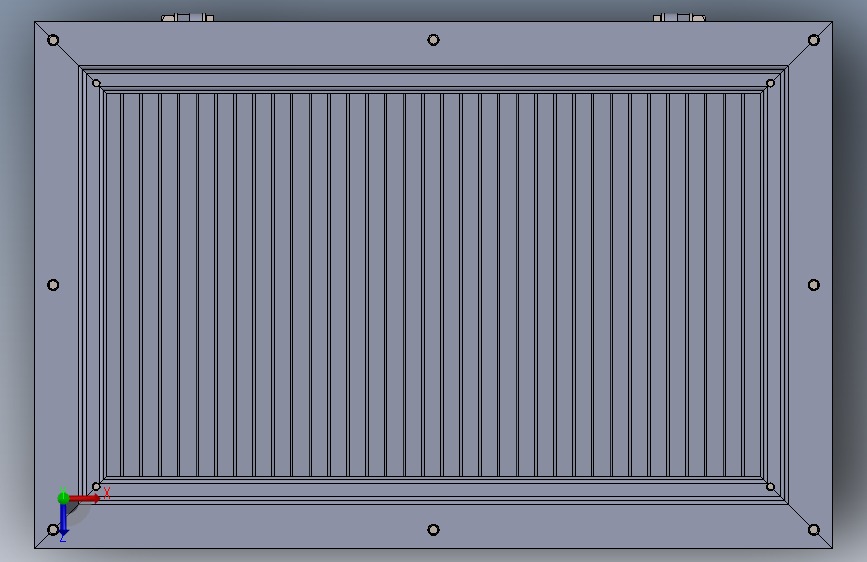Pick the small inner-frame hole at top-left corner
Viewport: 867px width, 562px height.
pos(96,84)
